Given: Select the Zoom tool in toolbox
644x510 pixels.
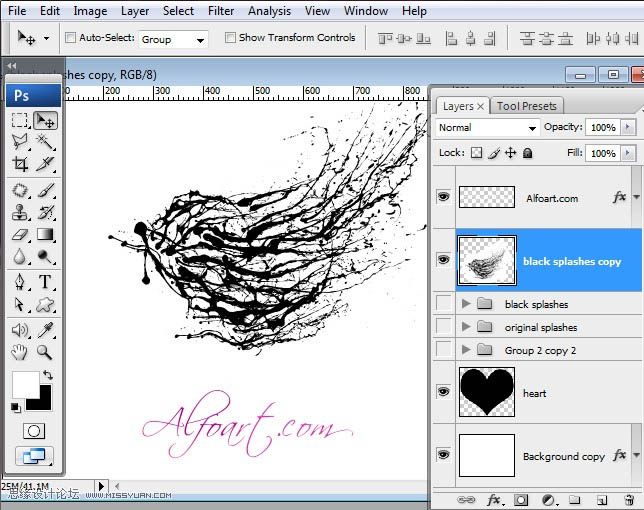Looking at the screenshot, I should [46, 352].
